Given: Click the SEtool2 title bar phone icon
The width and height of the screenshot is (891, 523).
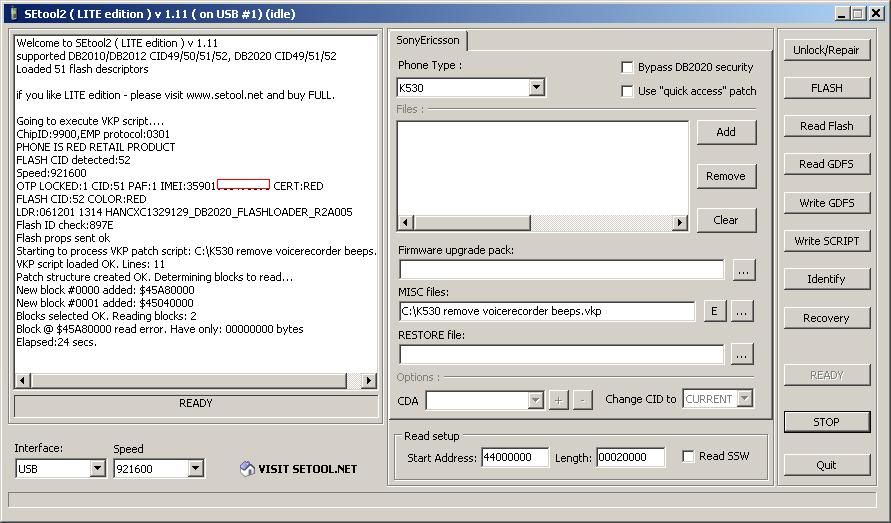Looking at the screenshot, I should [13, 14].
